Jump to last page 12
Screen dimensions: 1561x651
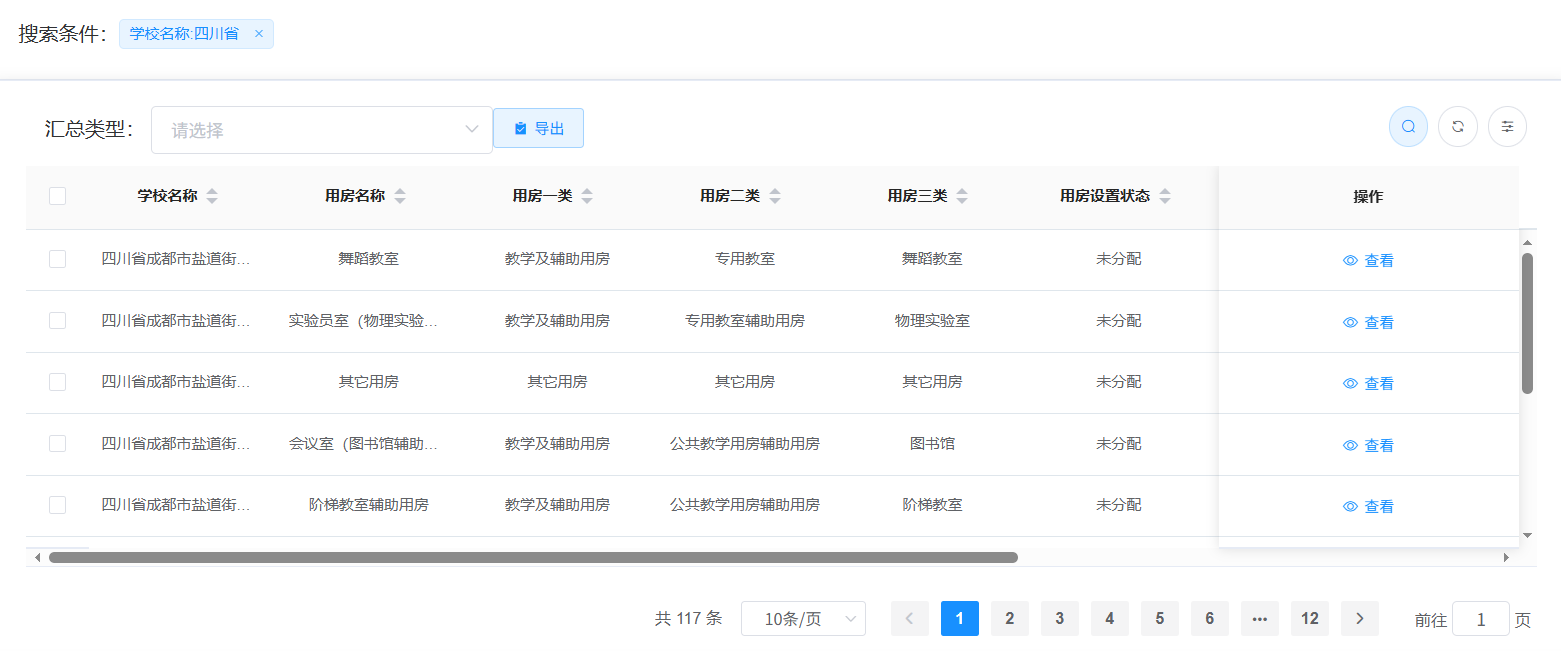[1309, 619]
